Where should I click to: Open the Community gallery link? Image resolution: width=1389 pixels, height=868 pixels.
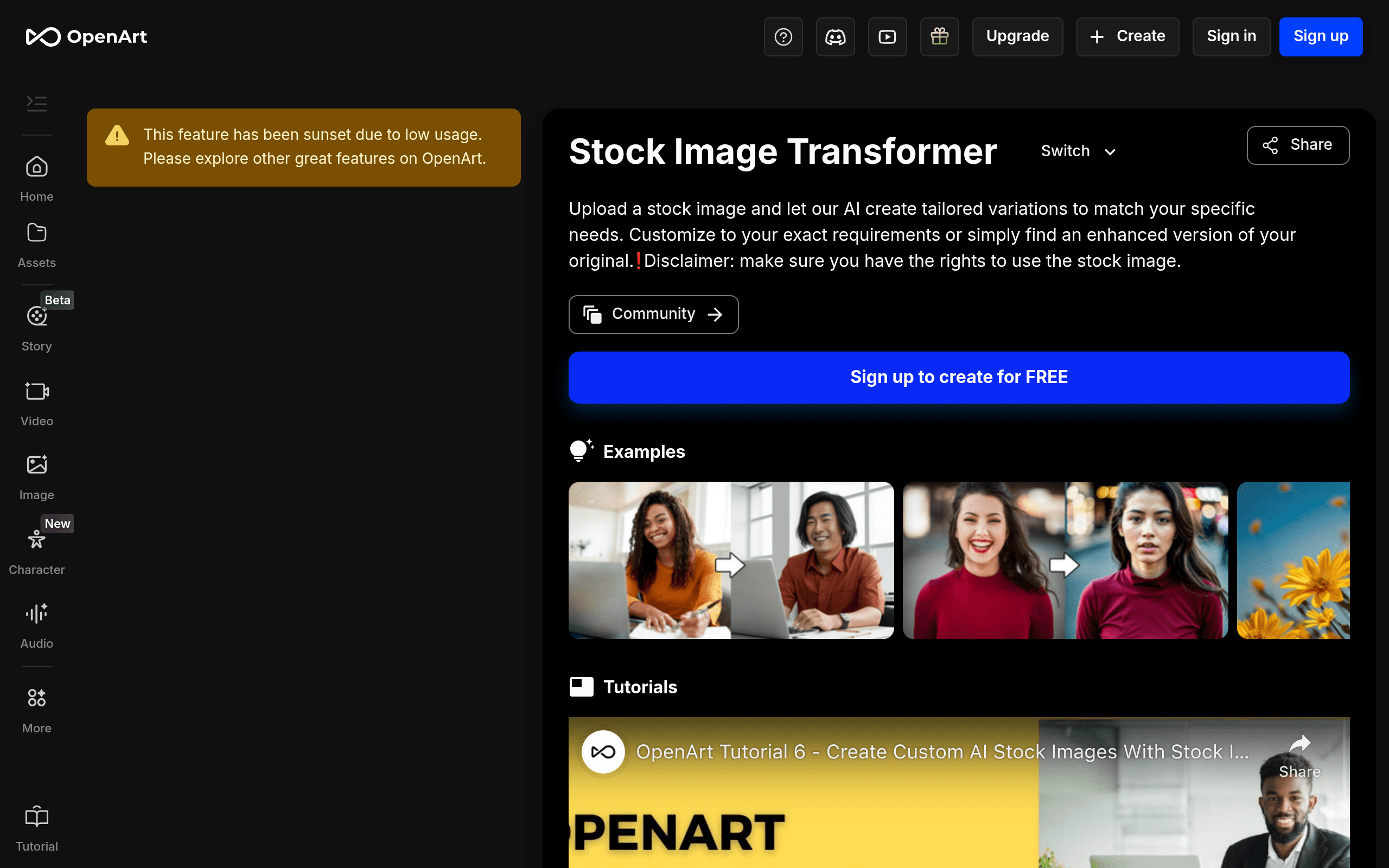[x=653, y=314]
